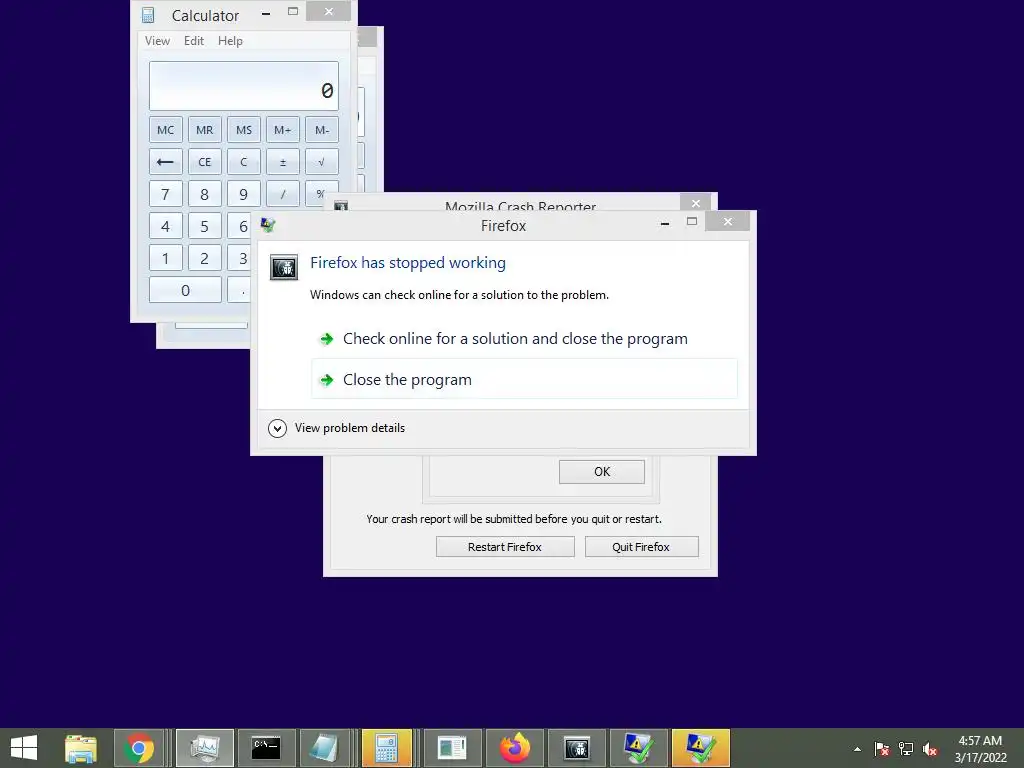The height and width of the screenshot is (768, 1024).
Task: Open Action Center flag tray icon
Action: (x=882, y=749)
